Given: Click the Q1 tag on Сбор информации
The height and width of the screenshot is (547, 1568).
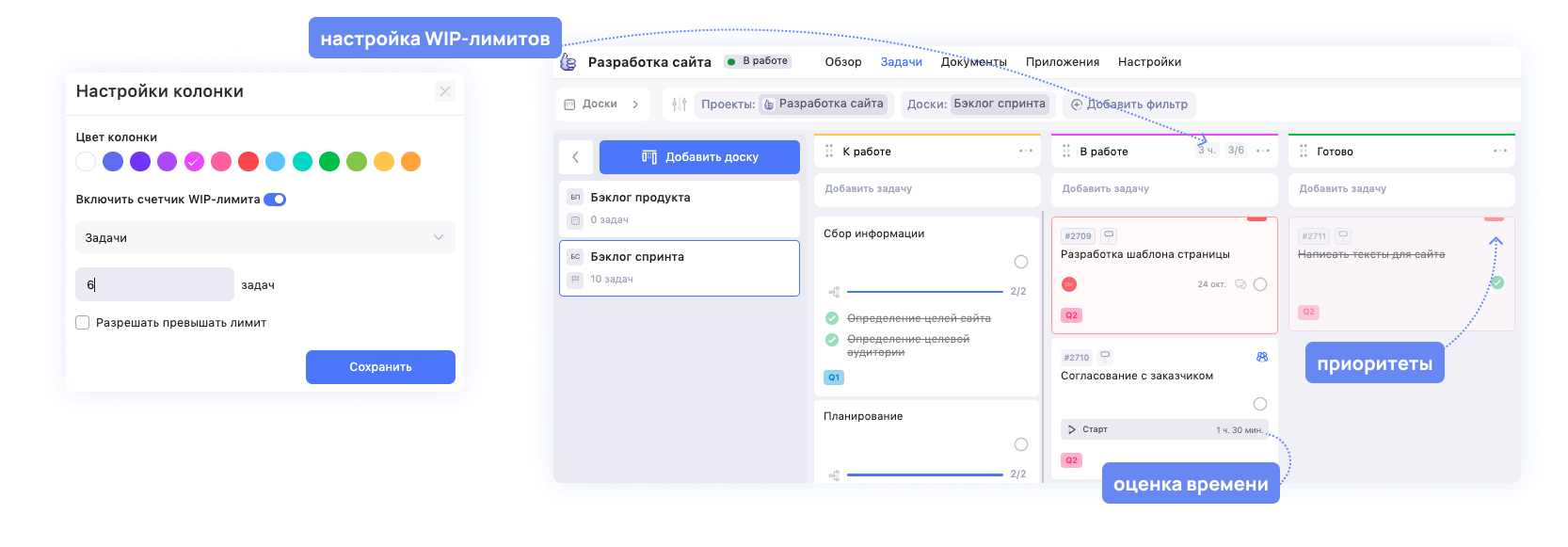Looking at the screenshot, I should click(834, 378).
